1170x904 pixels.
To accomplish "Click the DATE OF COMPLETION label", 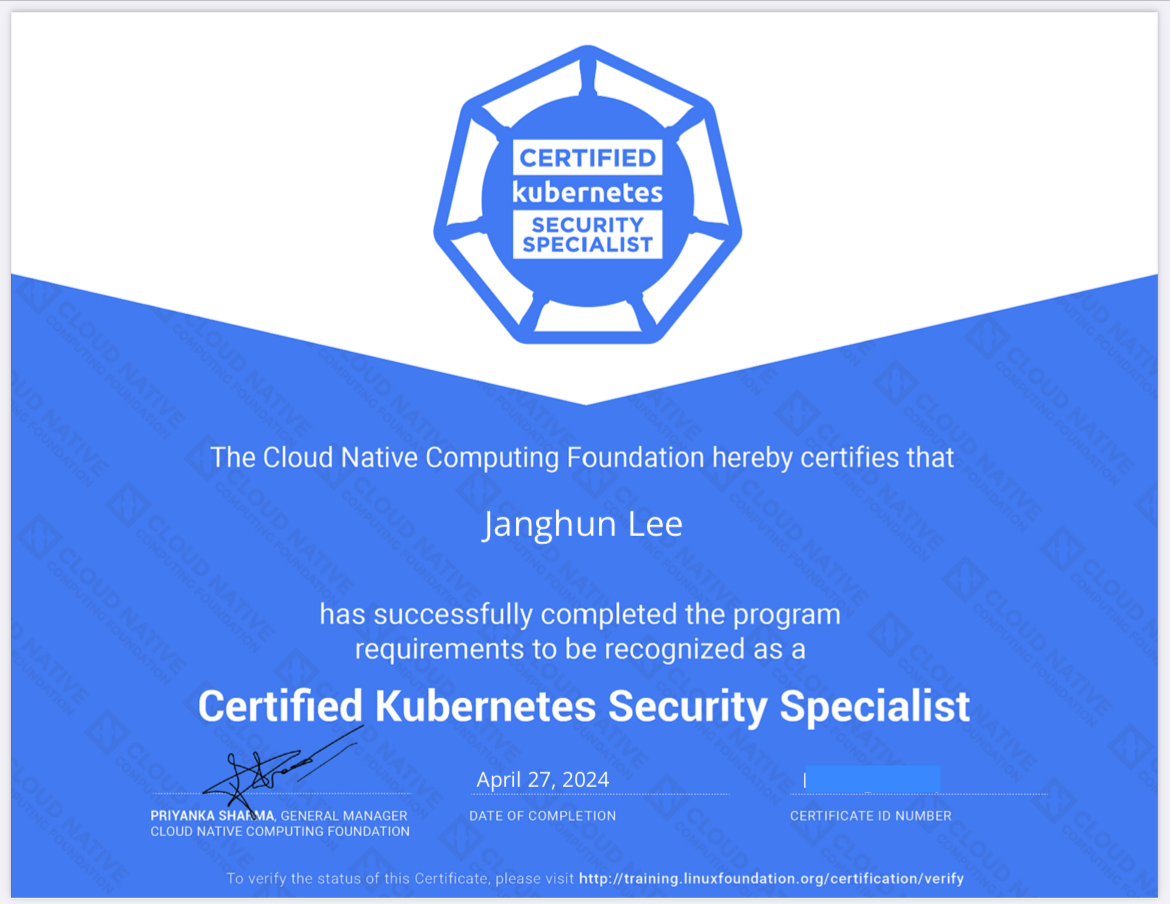I will coord(542,816).
